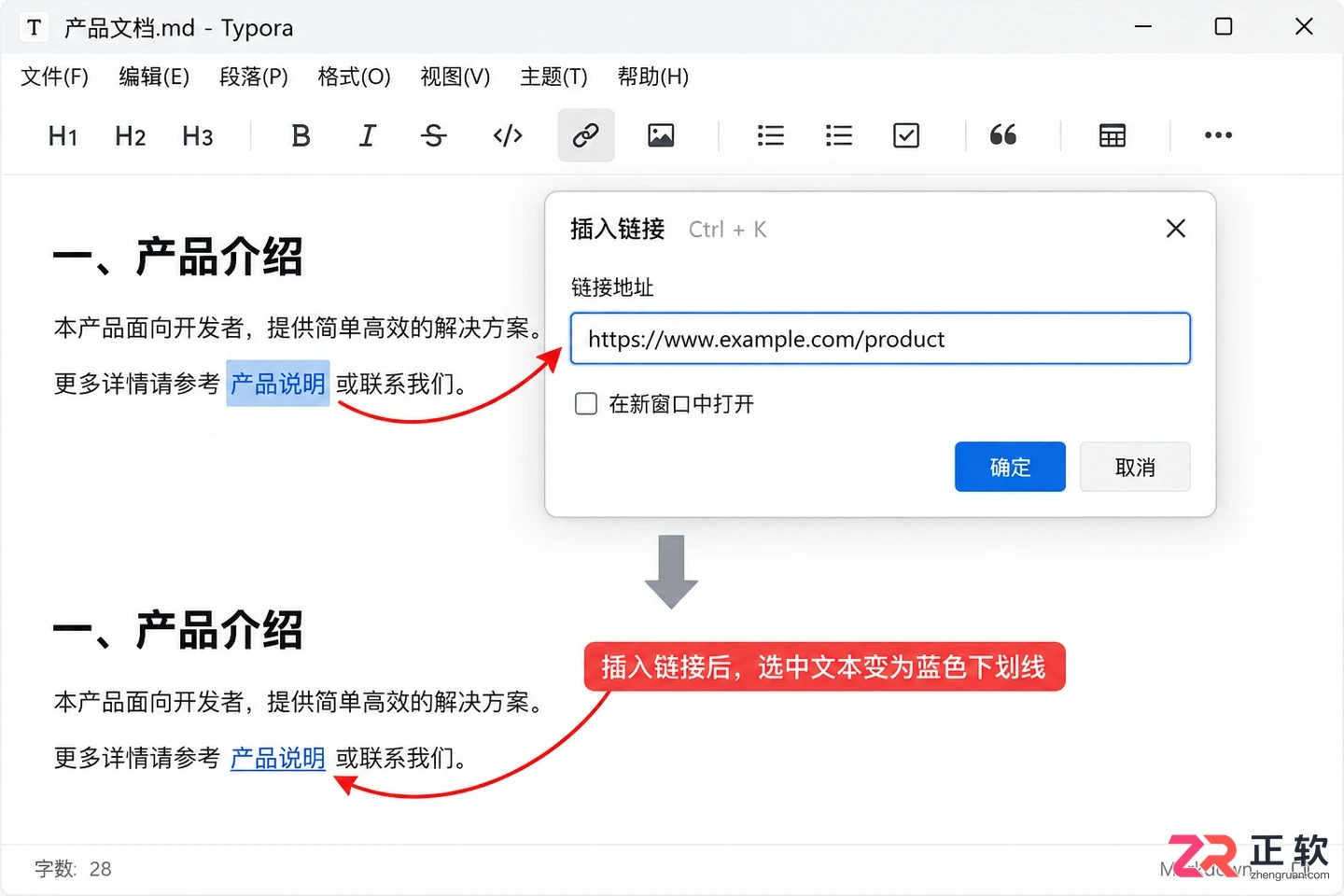Click the word count 字数: 28
Image resolution: width=1344 pixels, height=896 pixels.
point(73,869)
